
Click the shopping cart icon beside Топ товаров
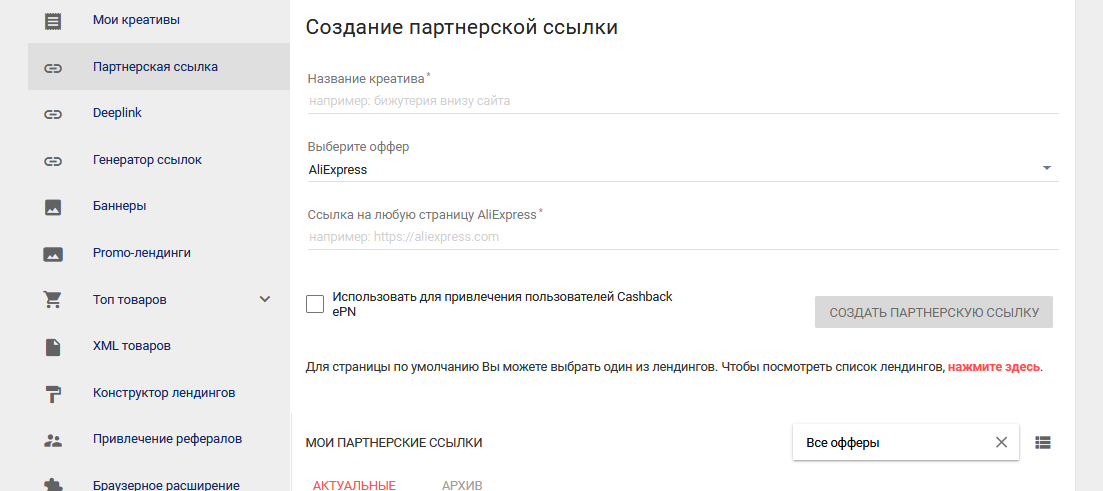point(53,300)
